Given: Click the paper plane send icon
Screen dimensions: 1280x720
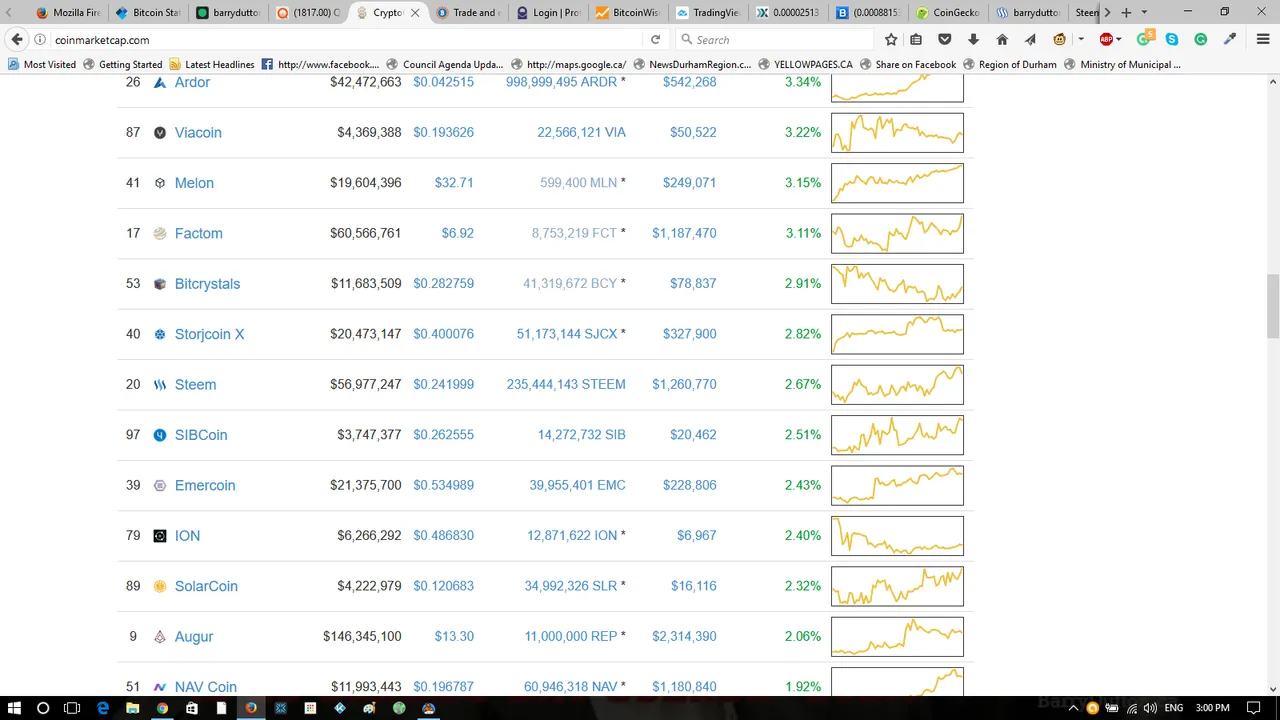Looking at the screenshot, I should click(1030, 40).
